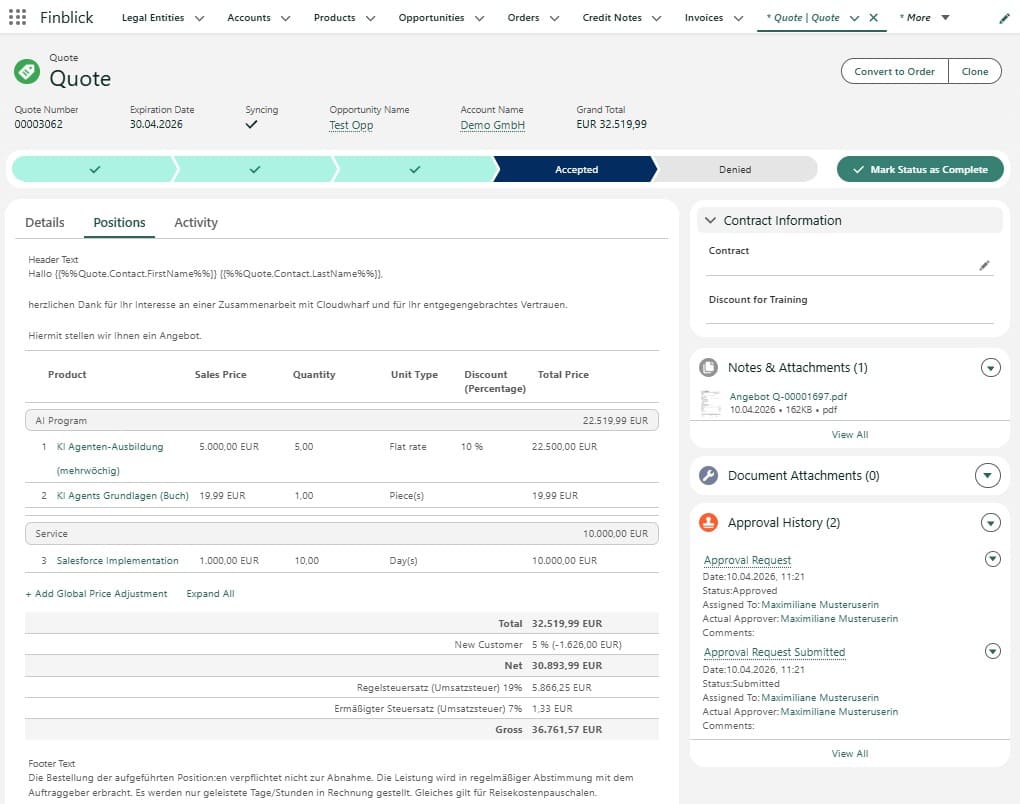Open the Opportunities dropdown chevron
The width and height of the screenshot is (1020, 804).
tap(479, 18)
